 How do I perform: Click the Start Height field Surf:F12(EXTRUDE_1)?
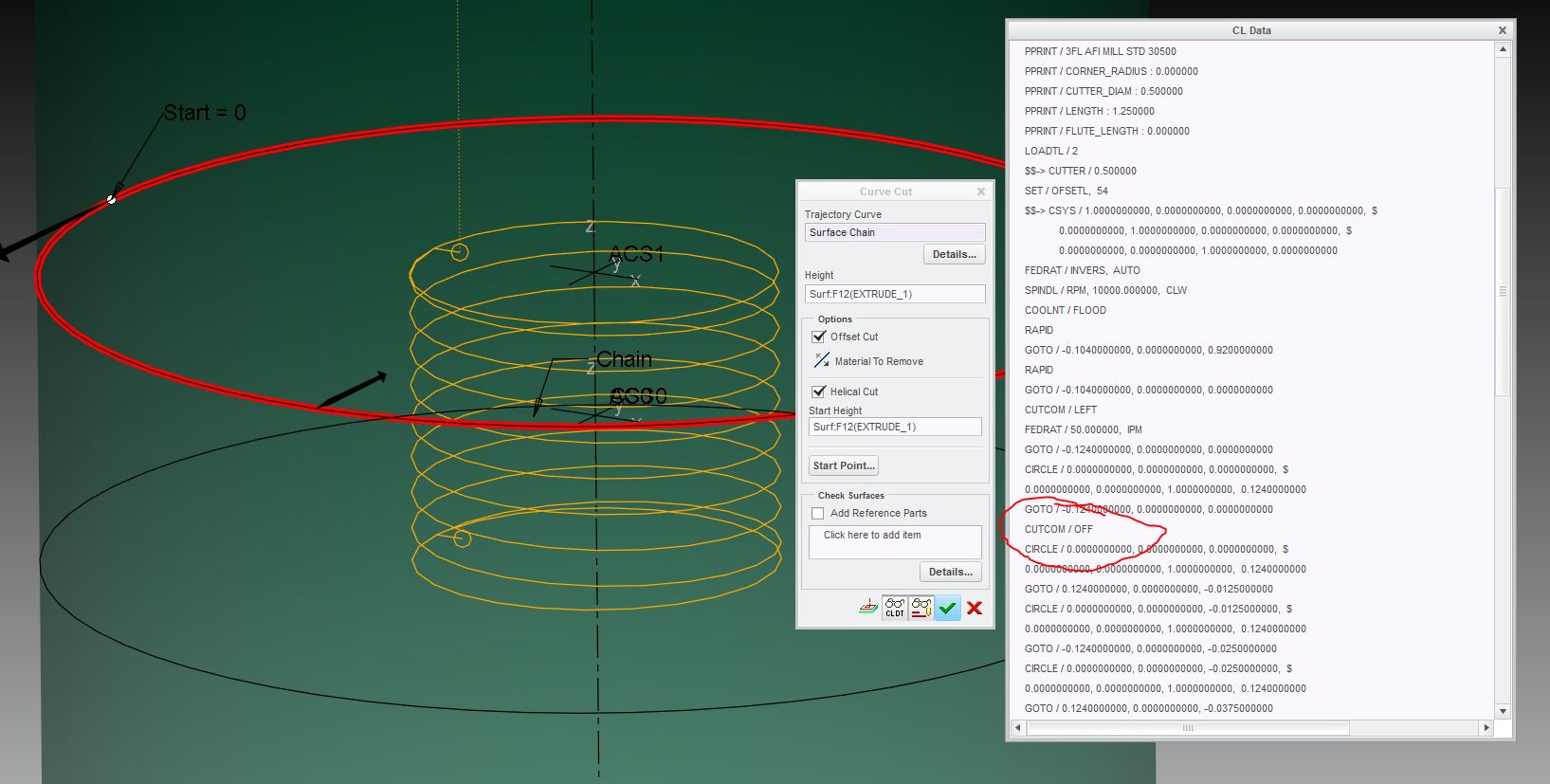(x=895, y=427)
